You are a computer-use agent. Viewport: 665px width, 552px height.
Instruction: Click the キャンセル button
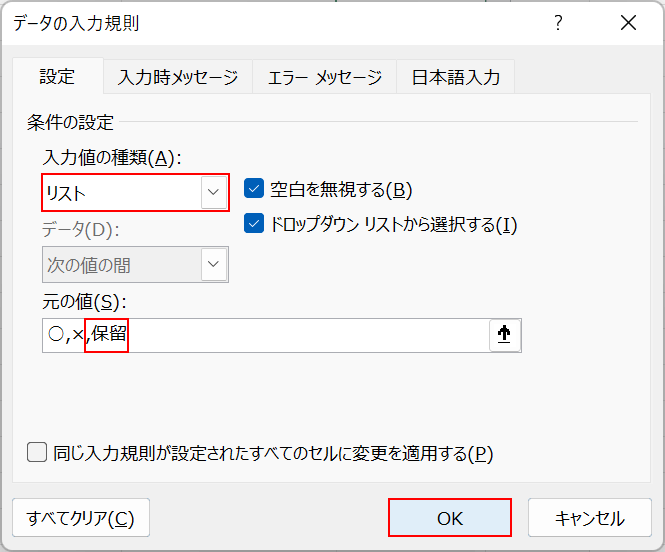[589, 518]
